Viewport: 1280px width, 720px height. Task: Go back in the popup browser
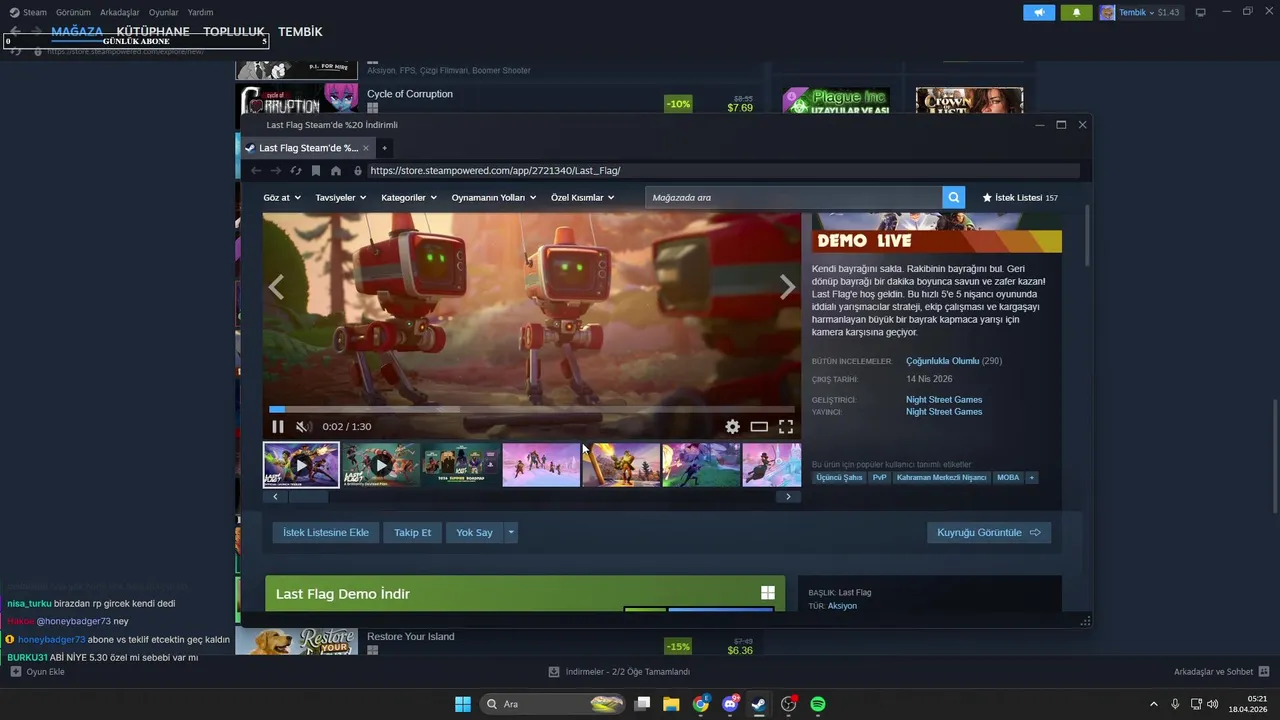pos(256,171)
